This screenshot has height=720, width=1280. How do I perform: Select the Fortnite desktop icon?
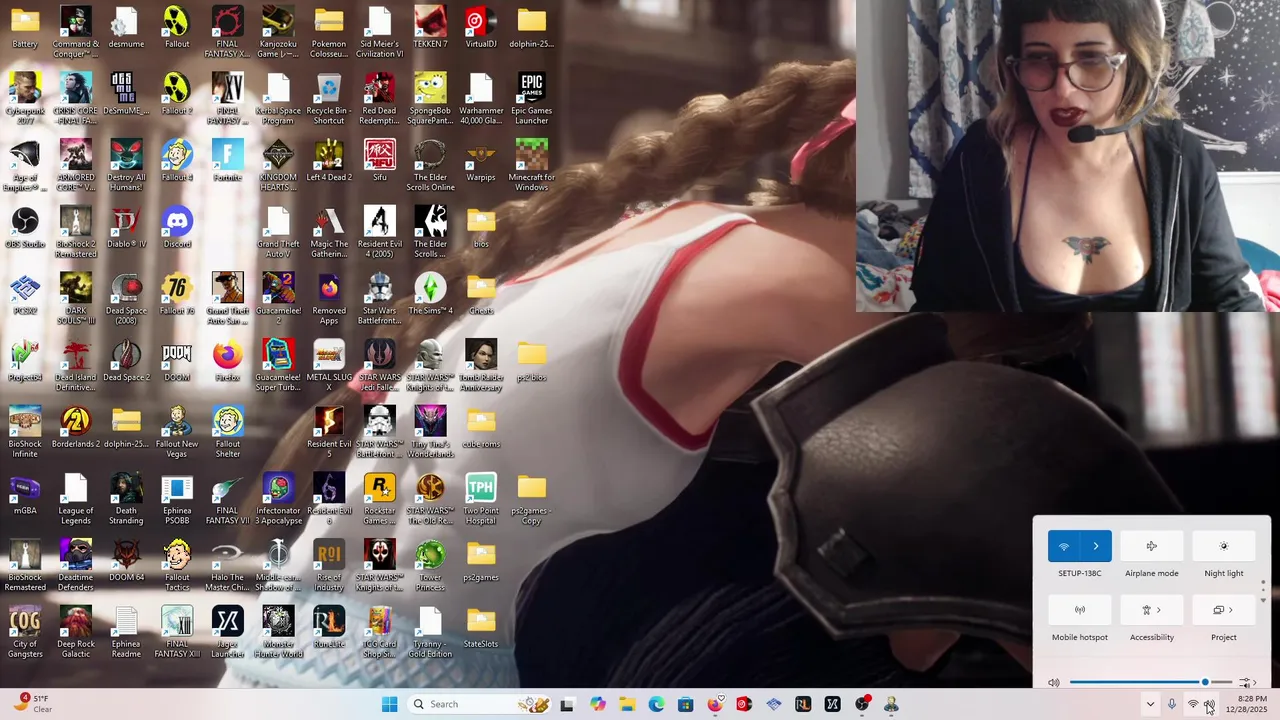(228, 160)
